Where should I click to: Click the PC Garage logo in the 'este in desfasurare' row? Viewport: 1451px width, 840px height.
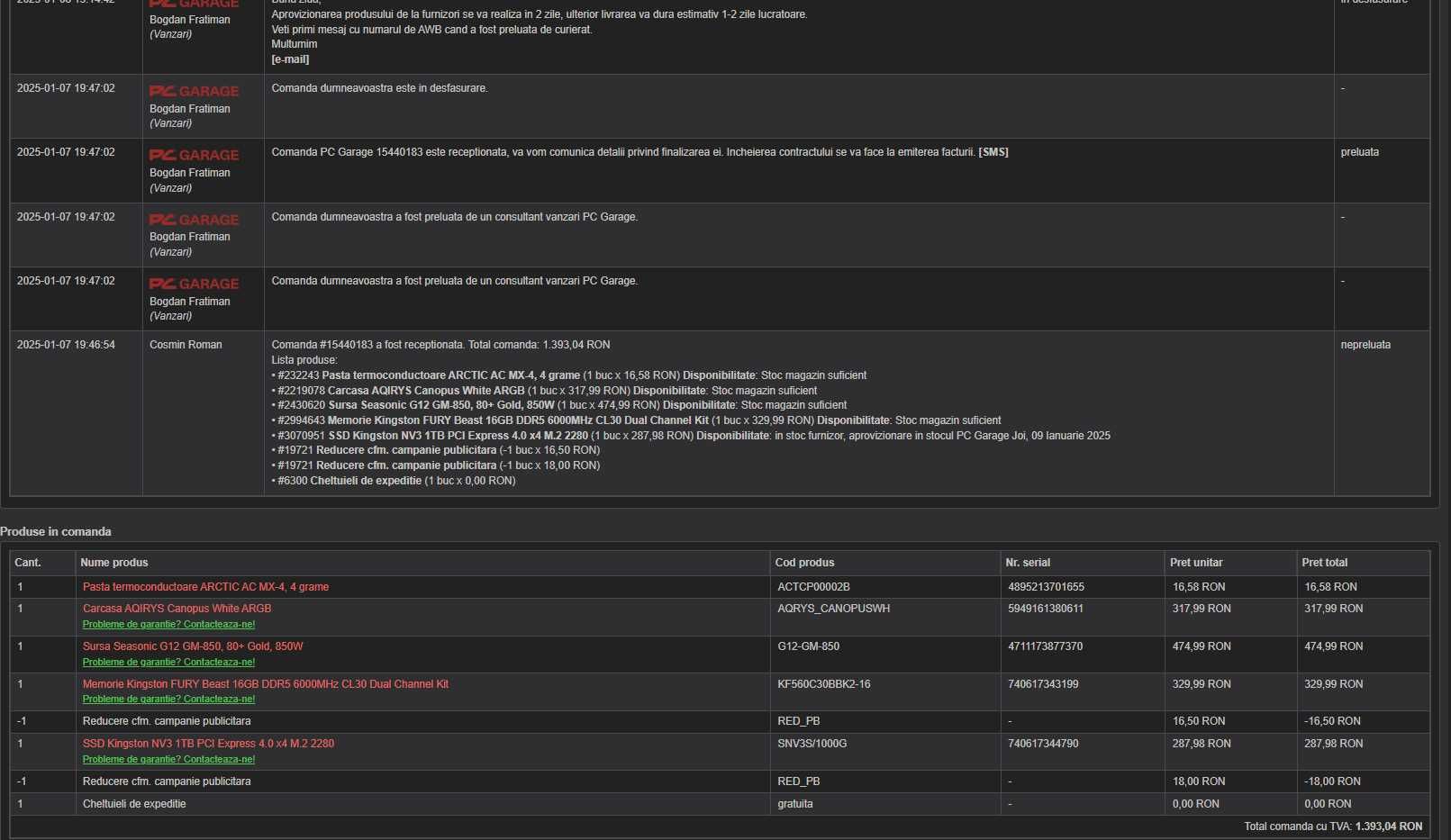pos(194,91)
